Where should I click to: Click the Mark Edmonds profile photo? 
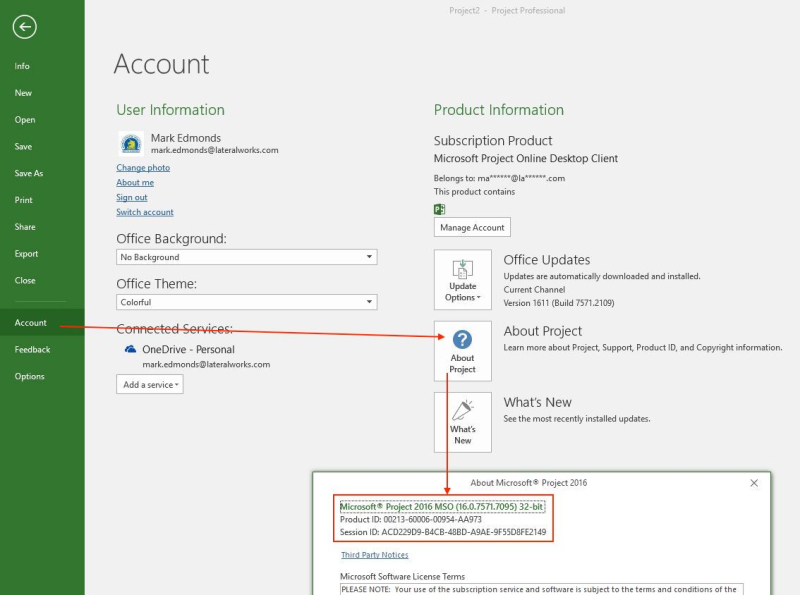click(x=131, y=144)
